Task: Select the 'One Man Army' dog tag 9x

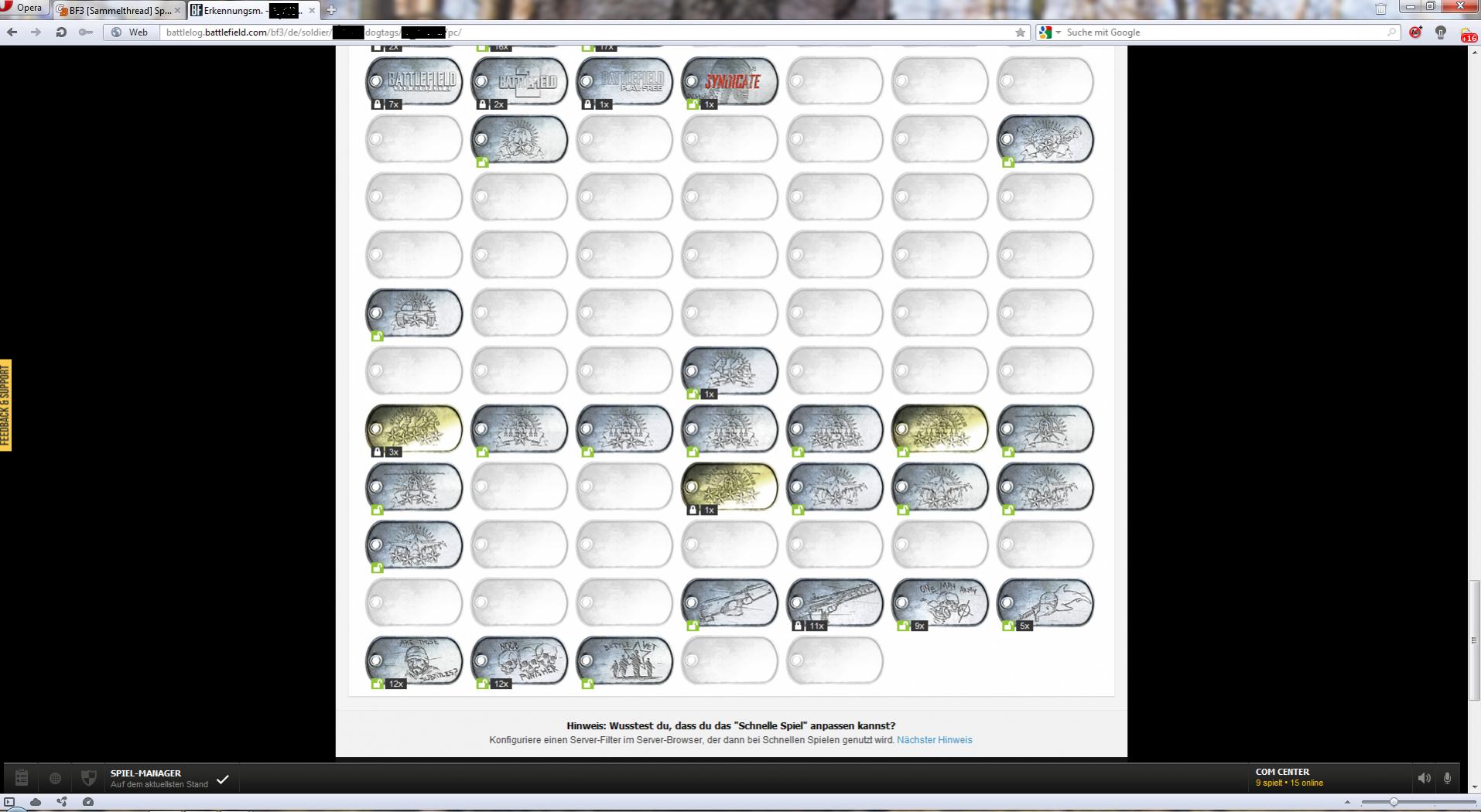Action: [x=940, y=603]
